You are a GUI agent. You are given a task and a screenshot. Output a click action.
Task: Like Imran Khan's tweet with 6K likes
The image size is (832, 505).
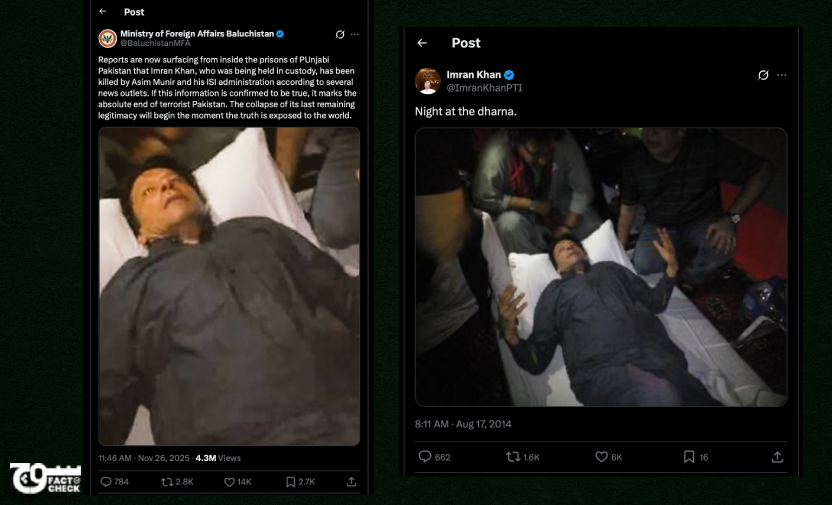tap(601, 456)
